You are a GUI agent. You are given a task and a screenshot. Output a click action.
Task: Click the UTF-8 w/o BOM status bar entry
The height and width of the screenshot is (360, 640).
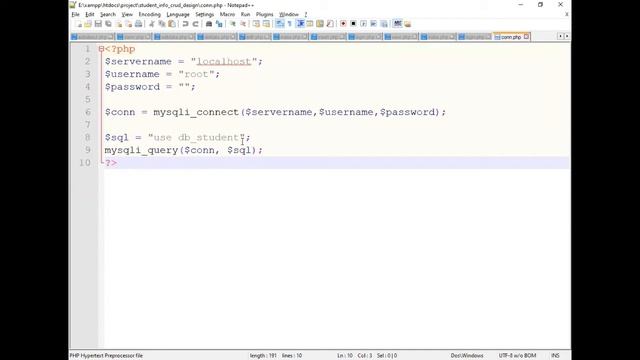click(517, 356)
